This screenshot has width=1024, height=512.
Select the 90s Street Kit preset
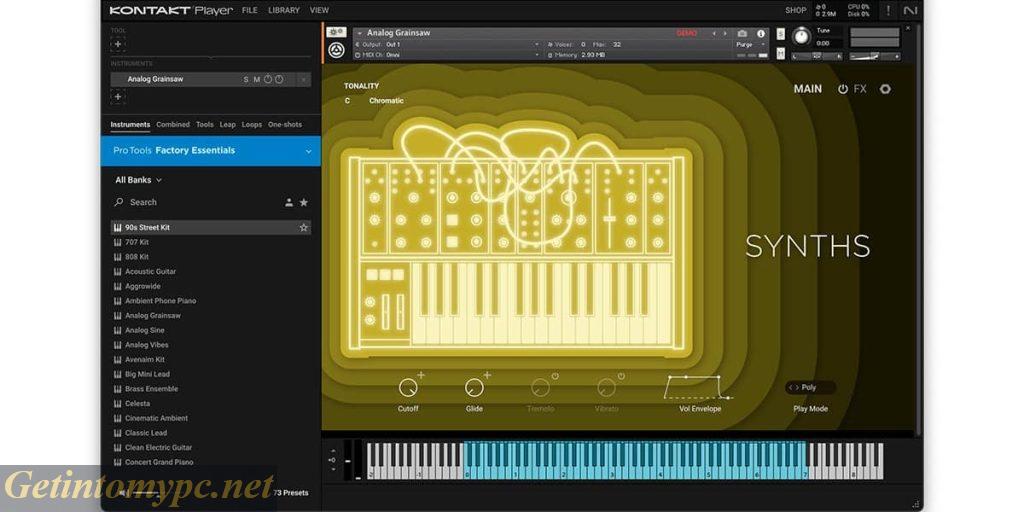click(211, 227)
